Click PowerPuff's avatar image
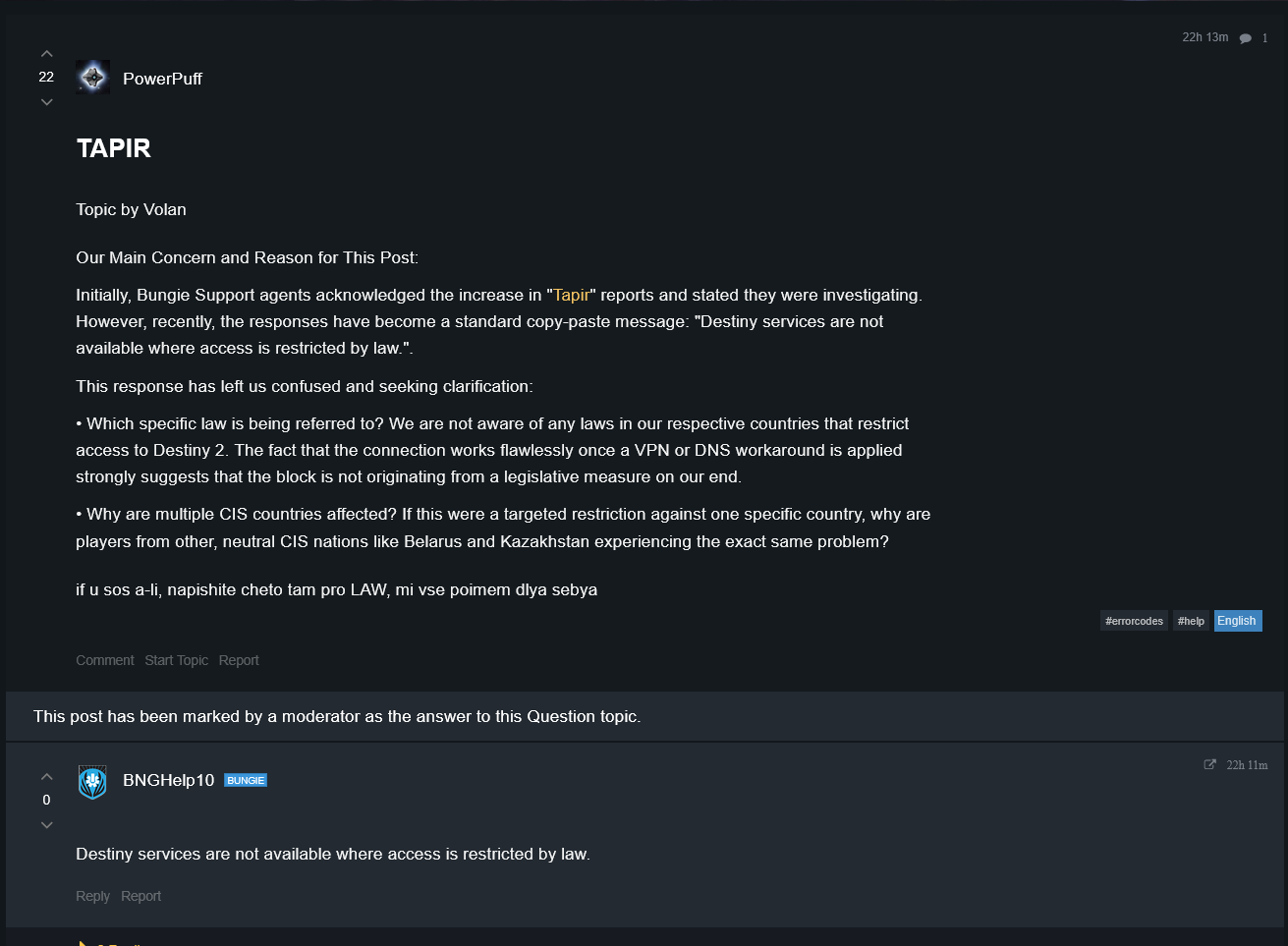The width and height of the screenshot is (1288, 946). coord(93,78)
